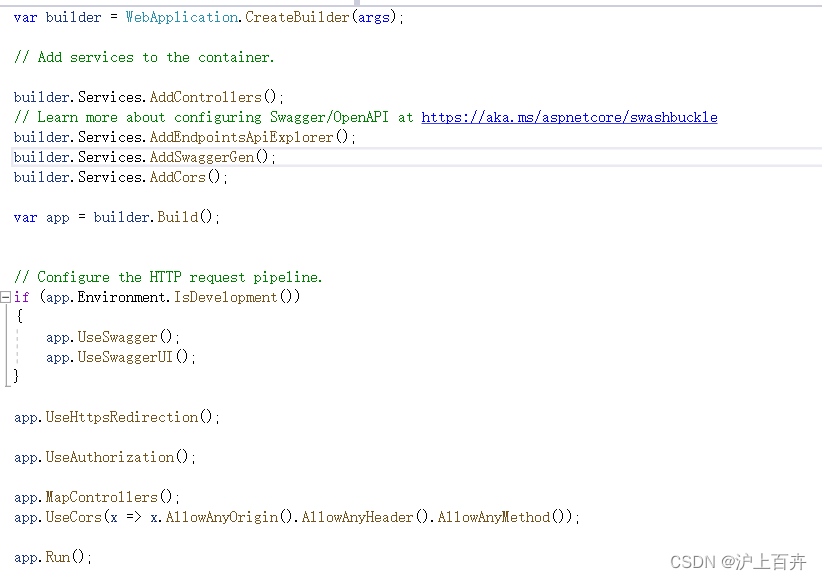Click the UseHttpsRedirection method name

[x=120, y=417]
